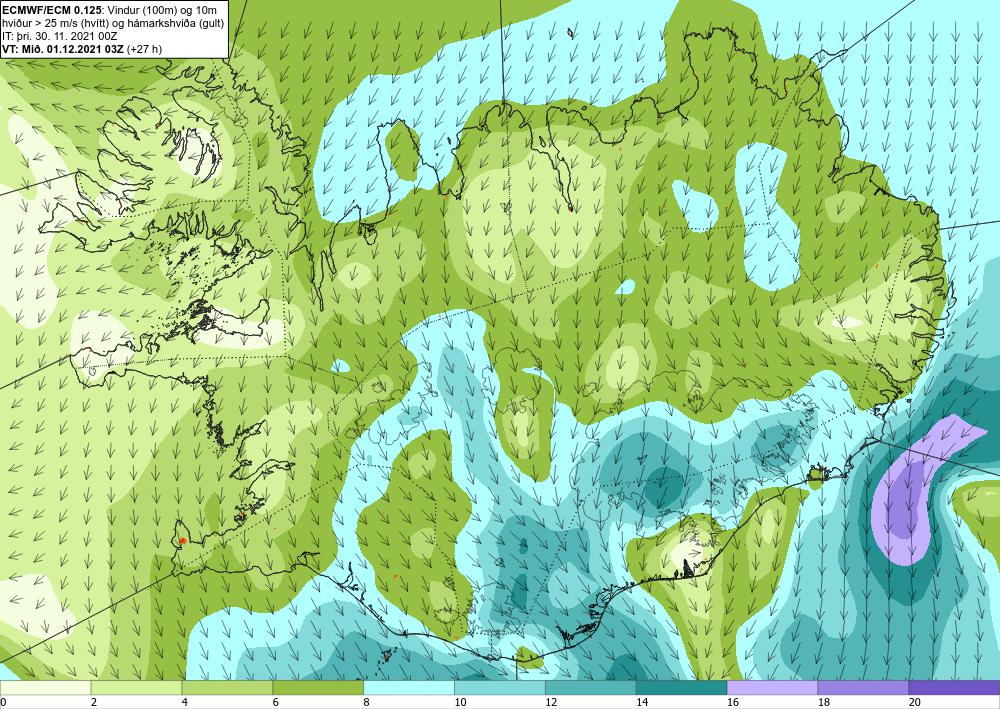Click the legend tick label "8"
This screenshot has width=1000, height=709.
(x=367, y=702)
